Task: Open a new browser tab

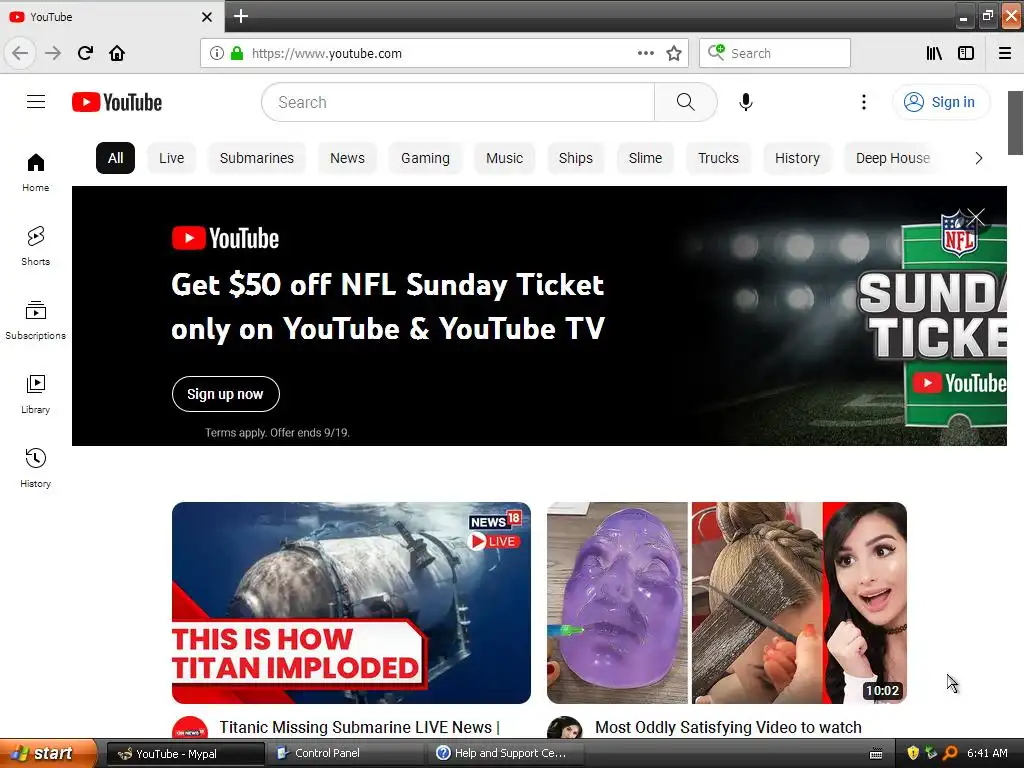Action: pyautogui.click(x=241, y=16)
